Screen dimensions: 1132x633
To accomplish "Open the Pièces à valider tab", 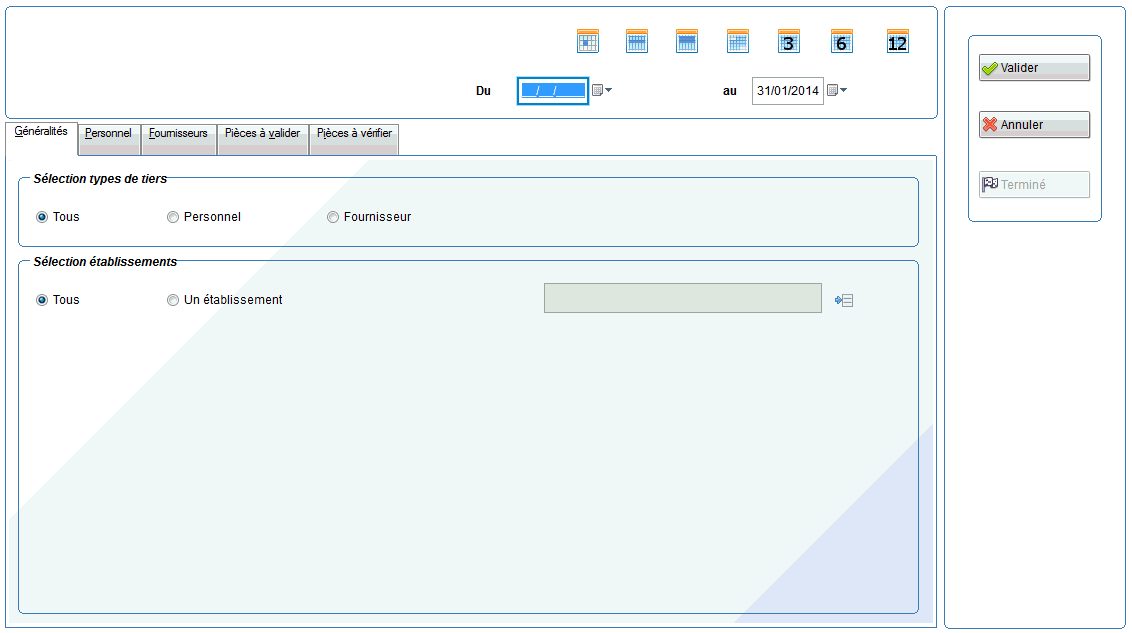I will pyautogui.click(x=262, y=134).
